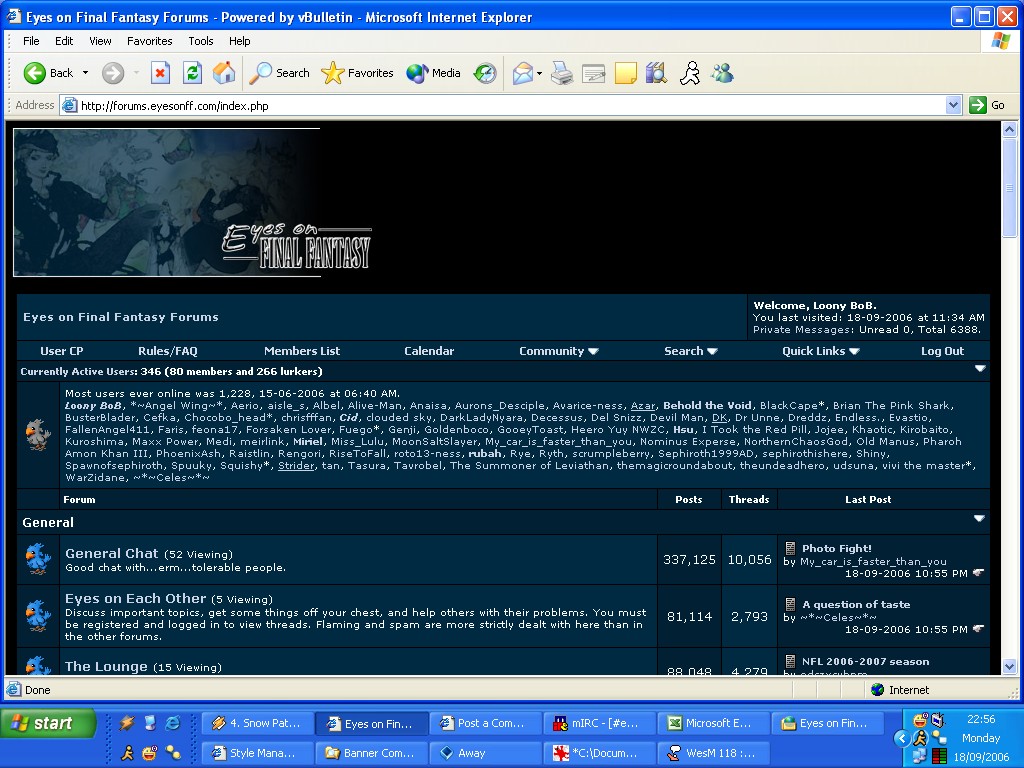Collapse the Currently Active Users section
This screenshot has height=768, width=1024.
[x=980, y=369]
